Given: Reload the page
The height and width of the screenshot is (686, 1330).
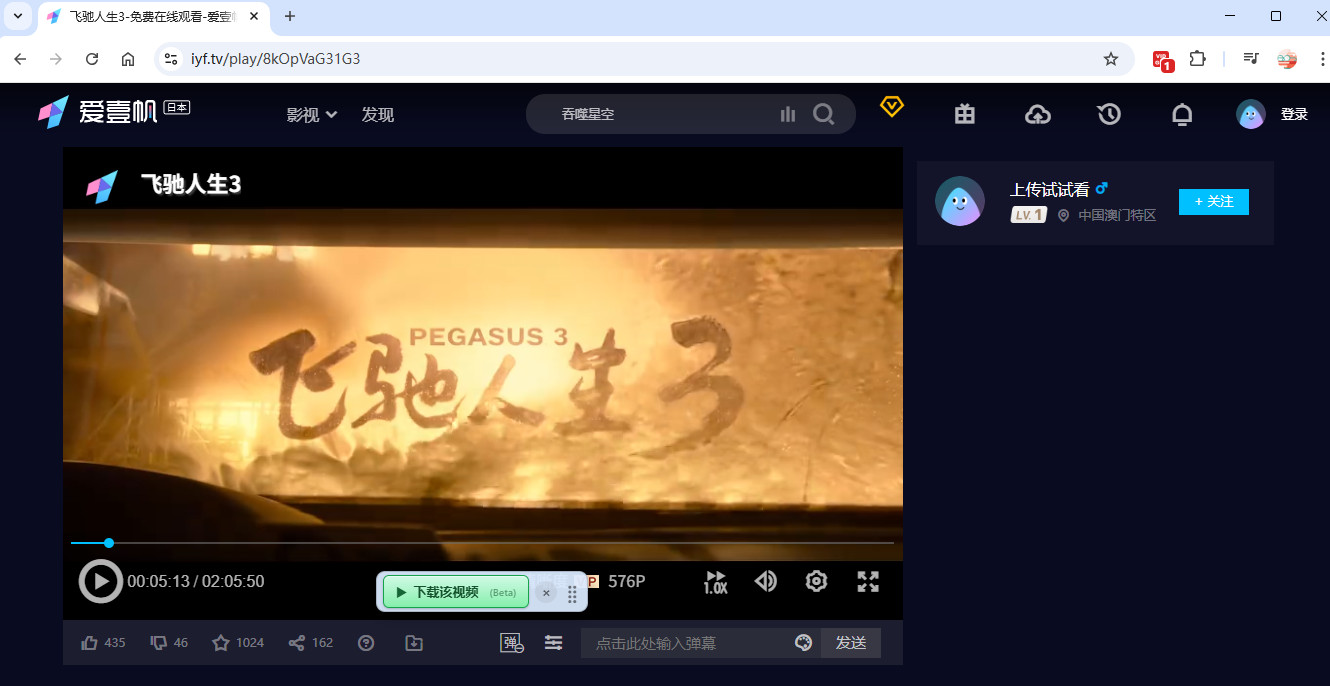Looking at the screenshot, I should click(x=92, y=59).
